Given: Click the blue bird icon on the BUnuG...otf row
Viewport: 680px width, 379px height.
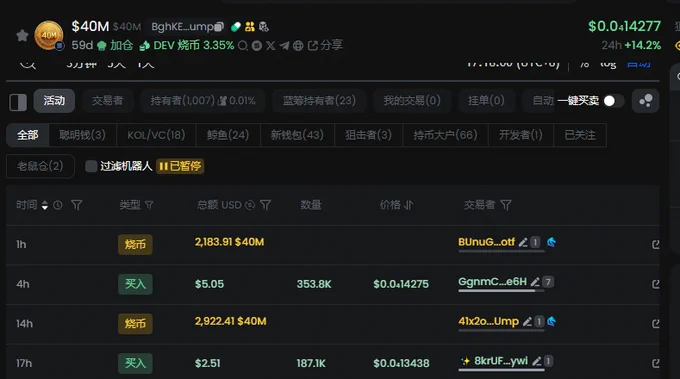Looking at the screenshot, I should coord(551,242).
